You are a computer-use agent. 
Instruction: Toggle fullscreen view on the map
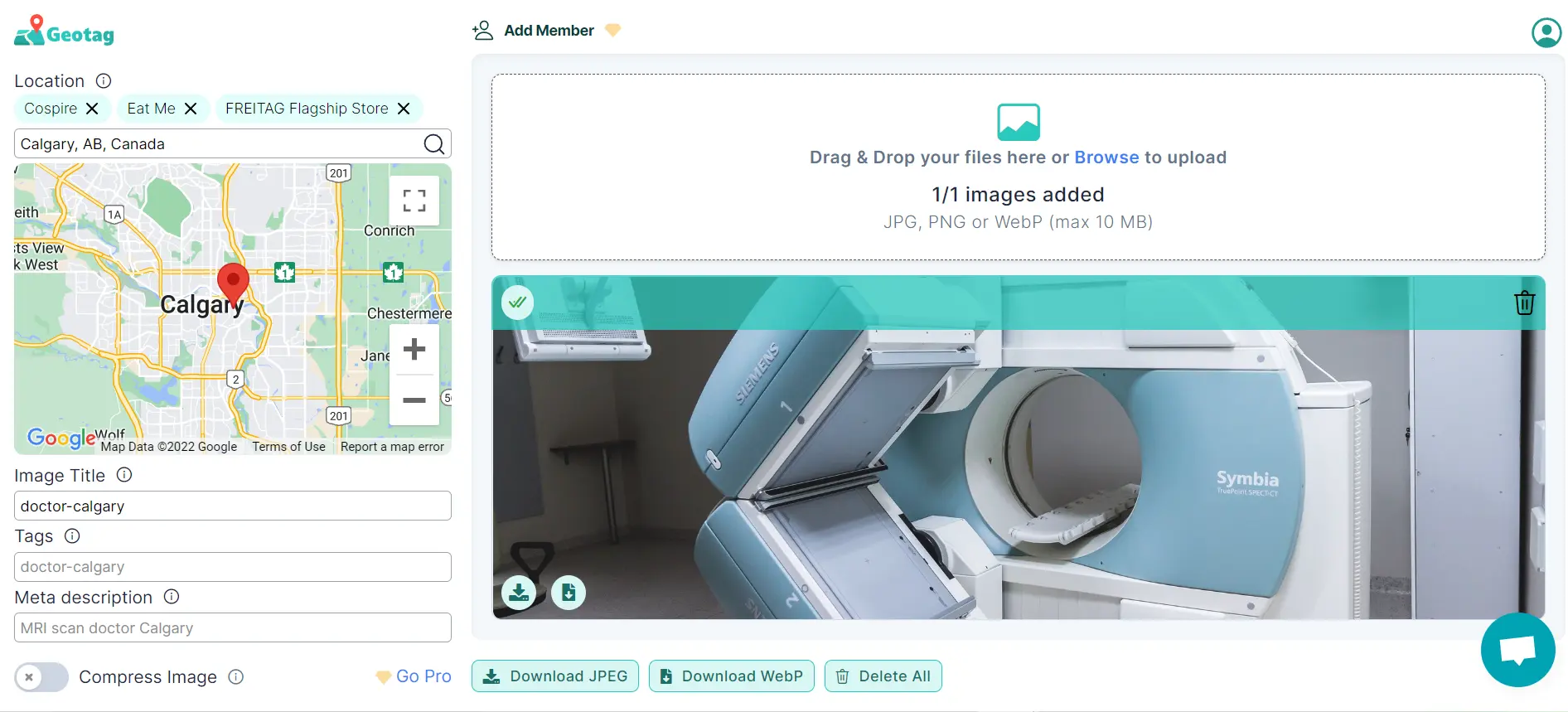(x=414, y=201)
